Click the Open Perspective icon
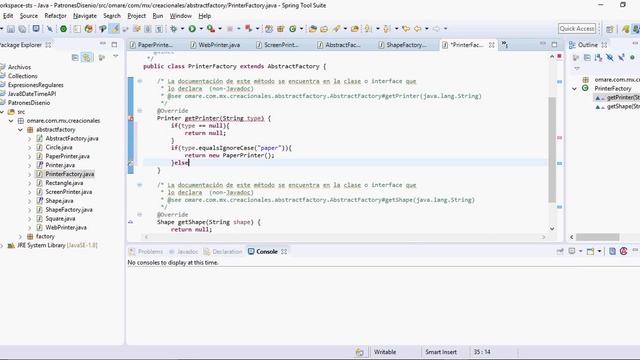 [x=610, y=29]
